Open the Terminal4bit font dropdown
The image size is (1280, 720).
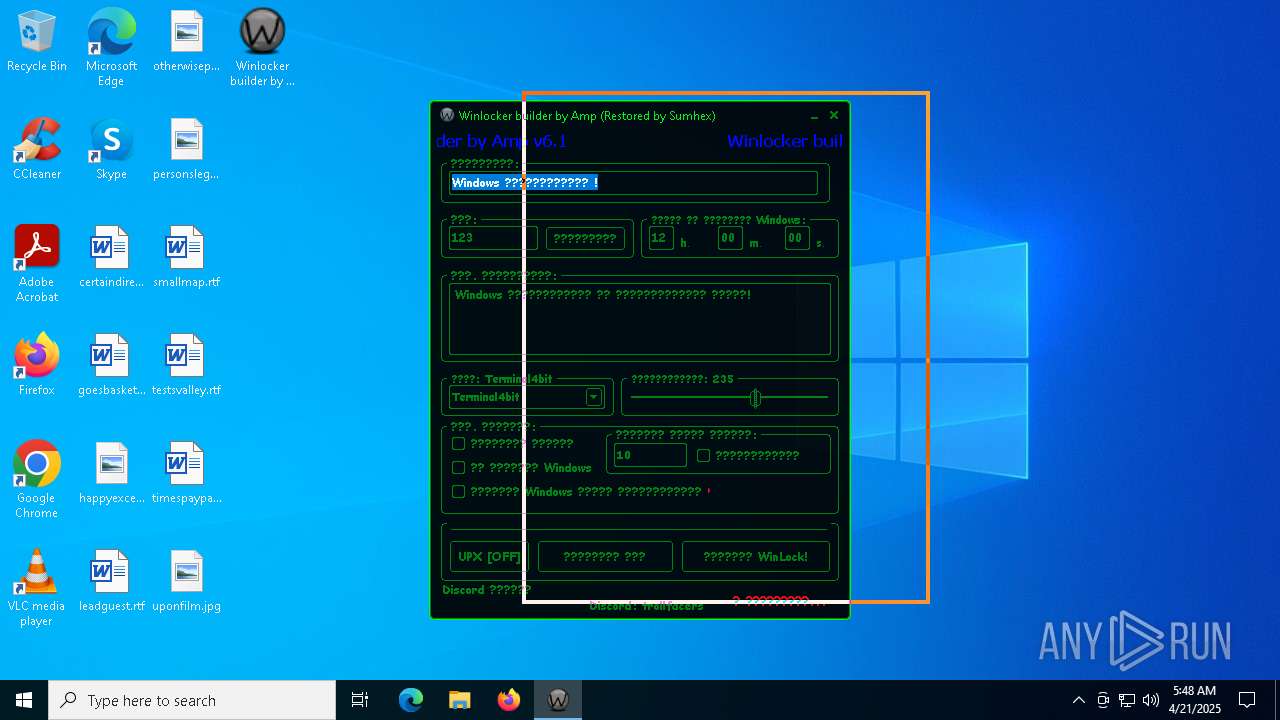click(x=594, y=397)
